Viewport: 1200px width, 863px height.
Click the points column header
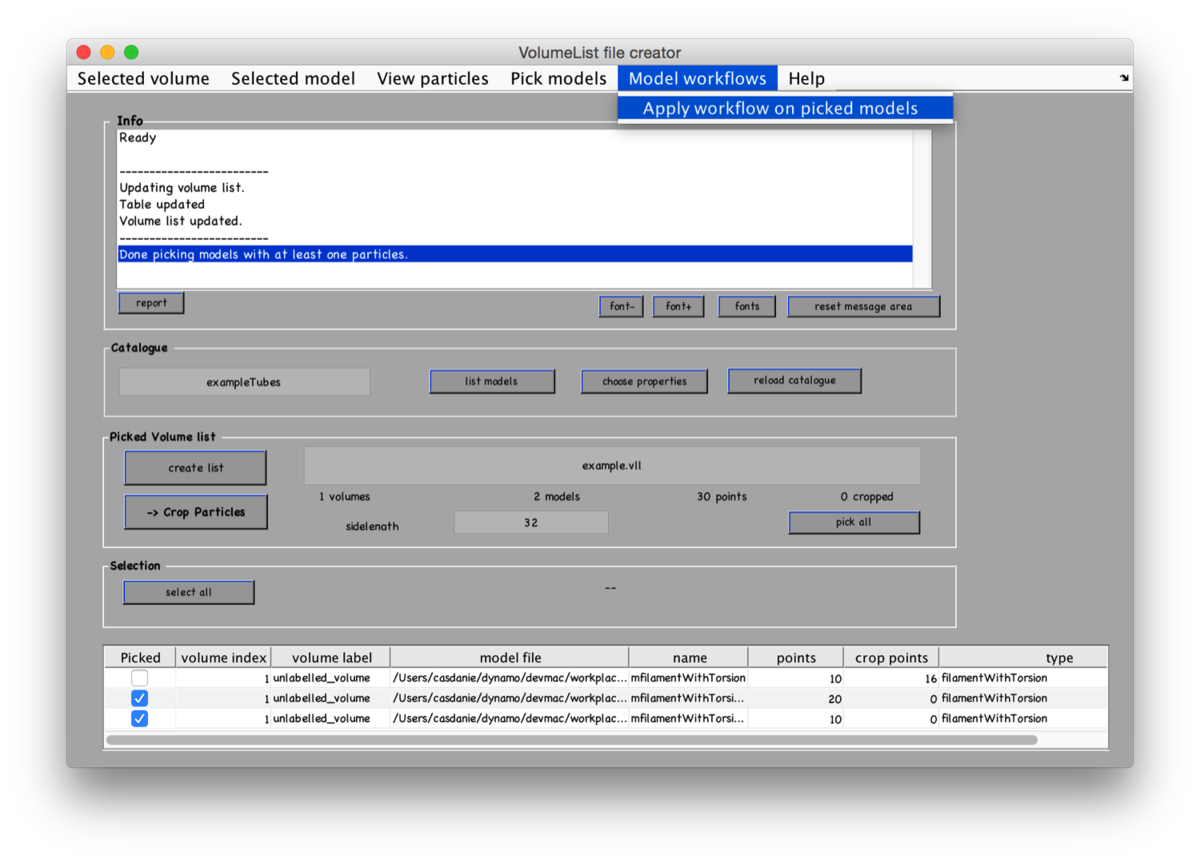coord(796,657)
